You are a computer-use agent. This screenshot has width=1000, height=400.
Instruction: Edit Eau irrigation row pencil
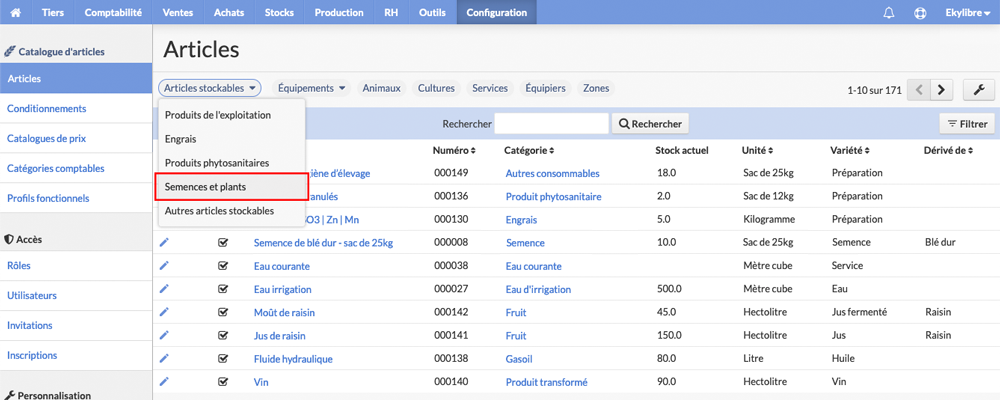164,289
